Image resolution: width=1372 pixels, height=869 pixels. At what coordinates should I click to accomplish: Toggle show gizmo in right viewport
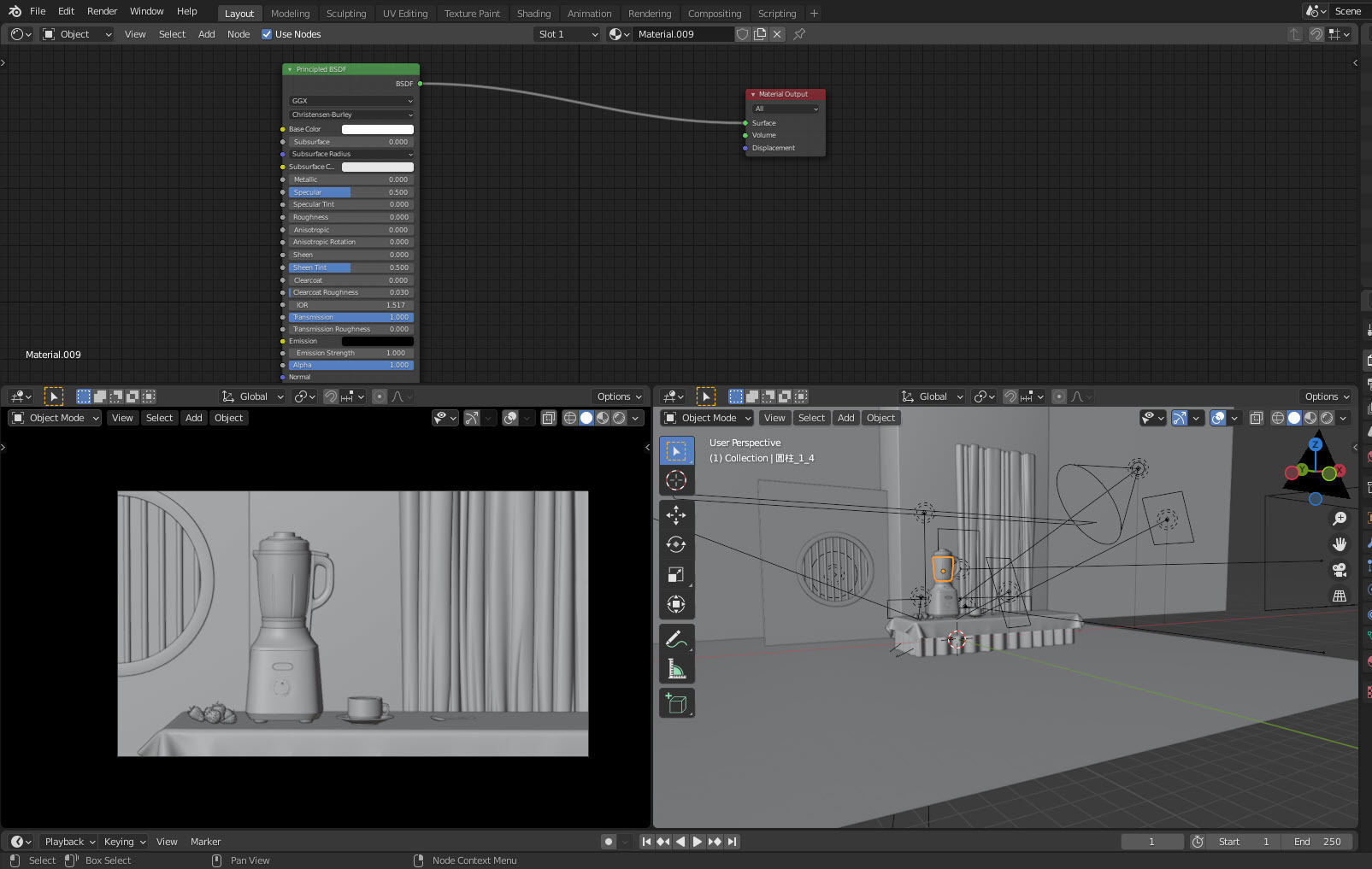pos(1180,418)
